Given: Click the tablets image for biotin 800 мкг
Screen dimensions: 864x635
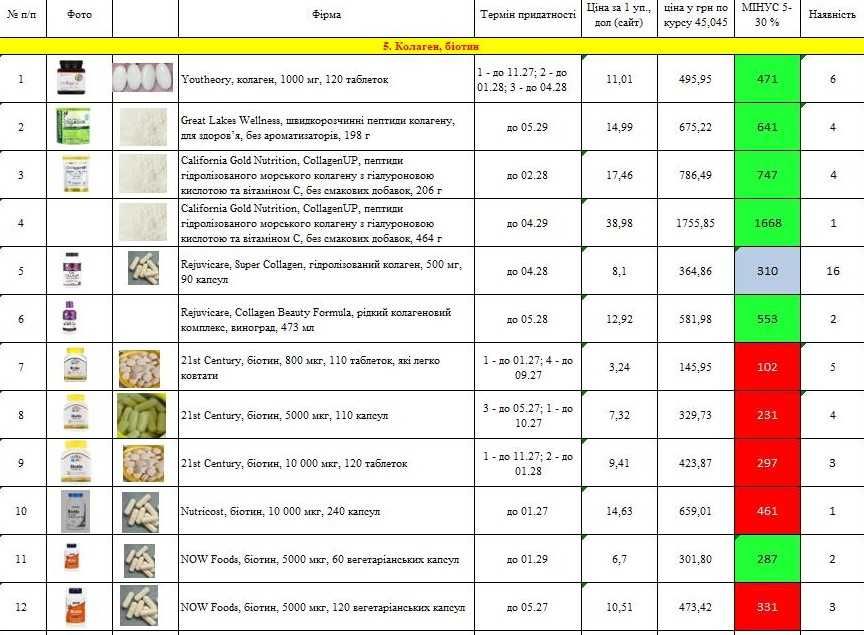Looking at the screenshot, I should point(139,369).
